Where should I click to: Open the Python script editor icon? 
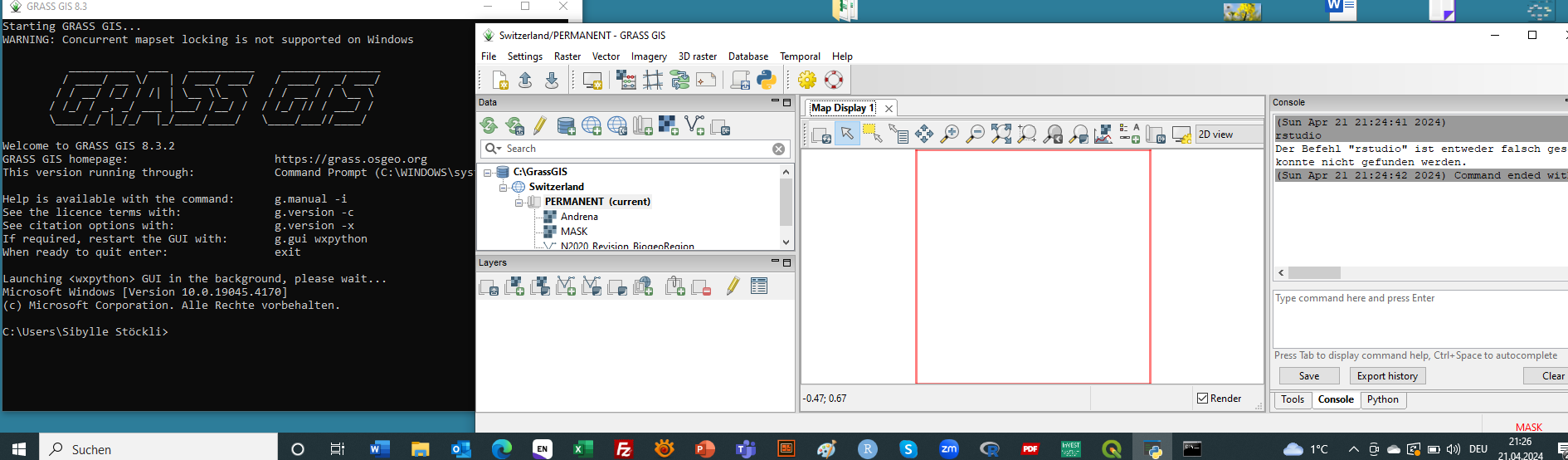[767, 80]
